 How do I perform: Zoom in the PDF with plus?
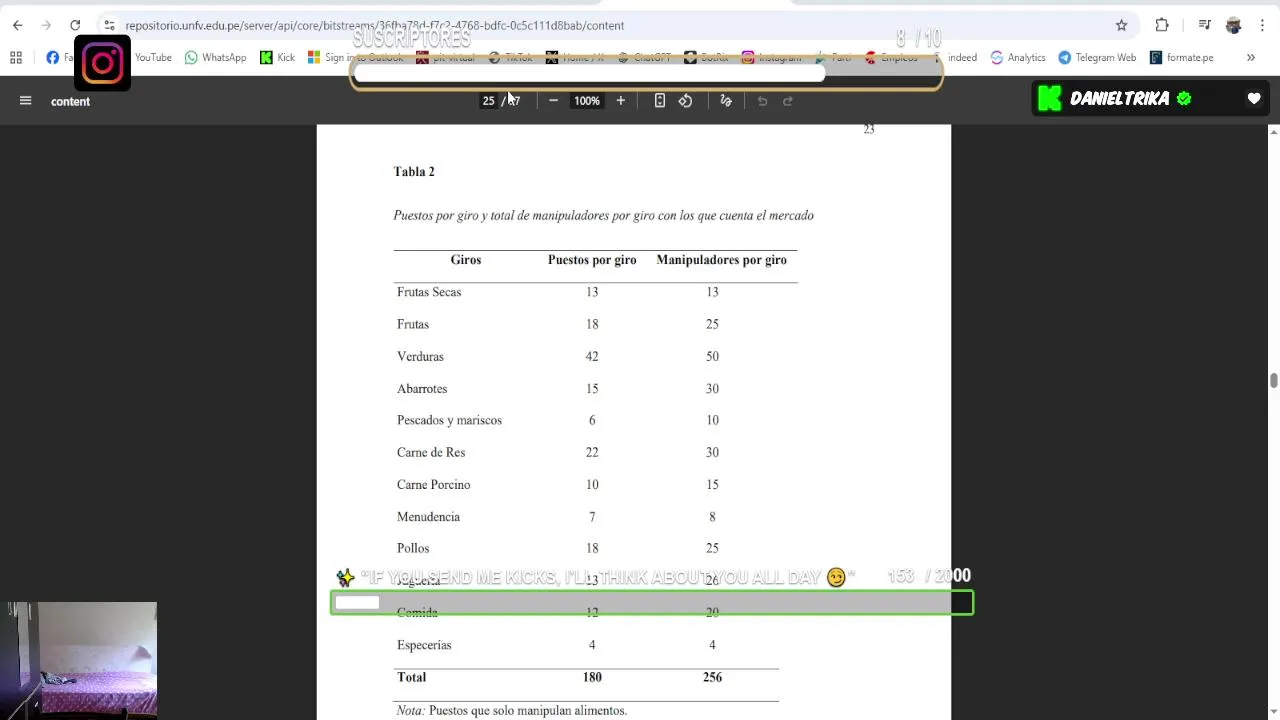pos(620,100)
